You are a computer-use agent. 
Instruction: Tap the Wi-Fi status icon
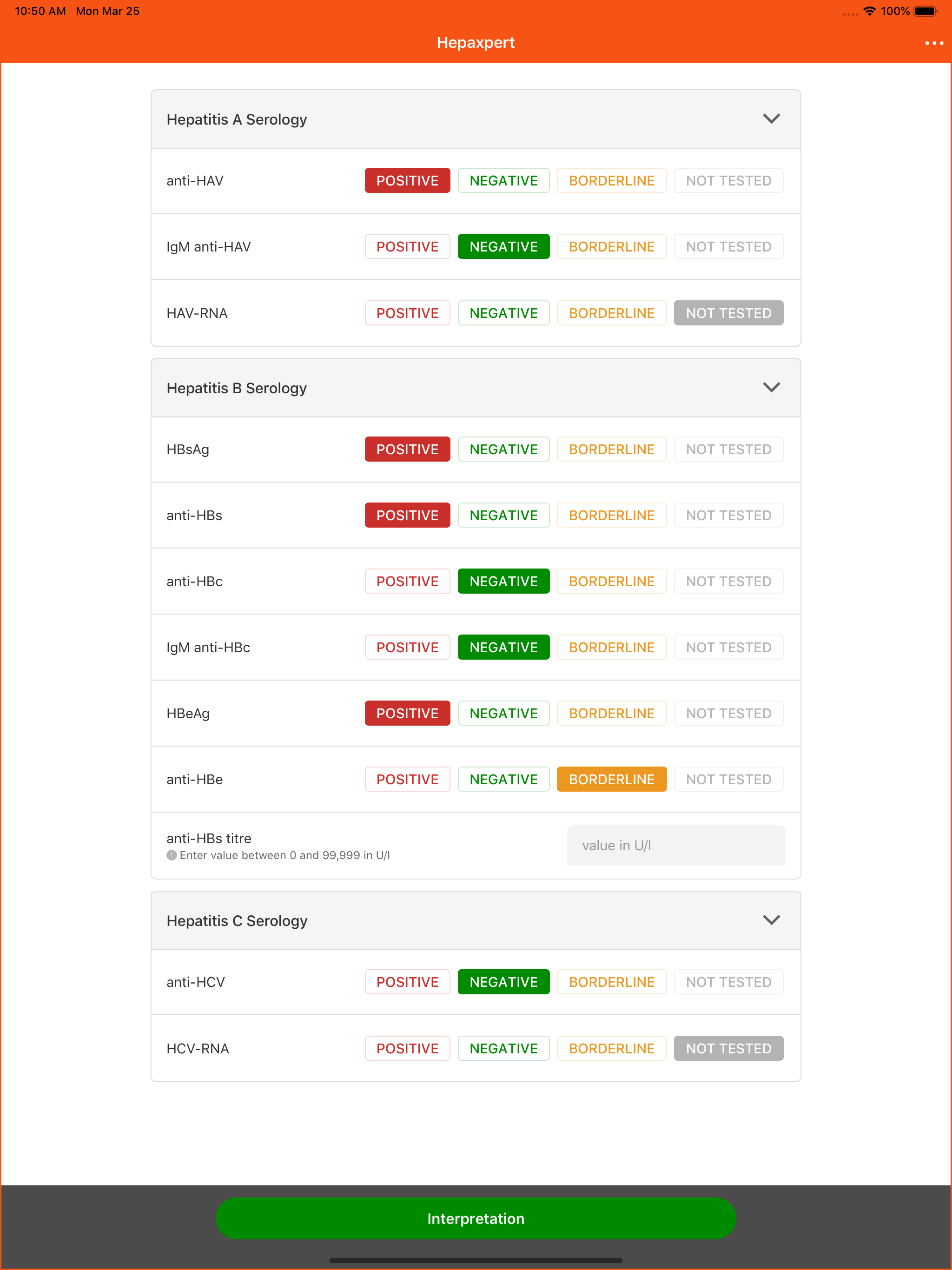pyautogui.click(x=869, y=12)
